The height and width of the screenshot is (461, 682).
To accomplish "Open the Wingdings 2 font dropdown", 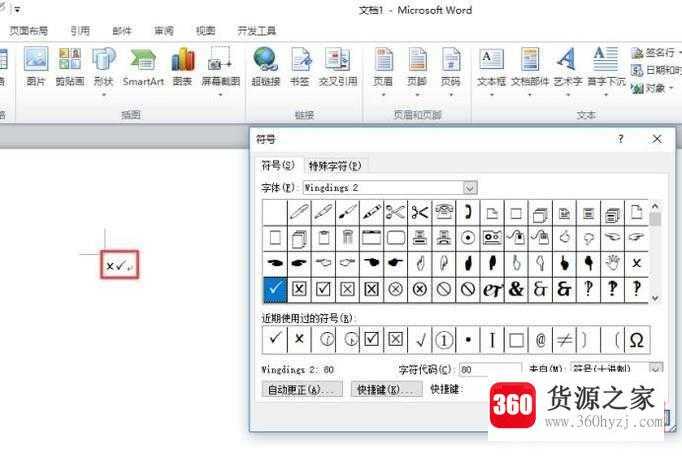I will (x=469, y=188).
